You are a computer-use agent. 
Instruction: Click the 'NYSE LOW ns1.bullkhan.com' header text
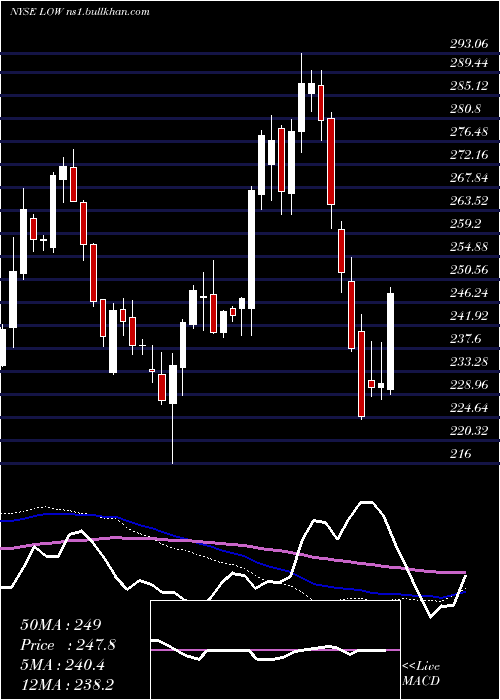pyautogui.click(x=79, y=12)
